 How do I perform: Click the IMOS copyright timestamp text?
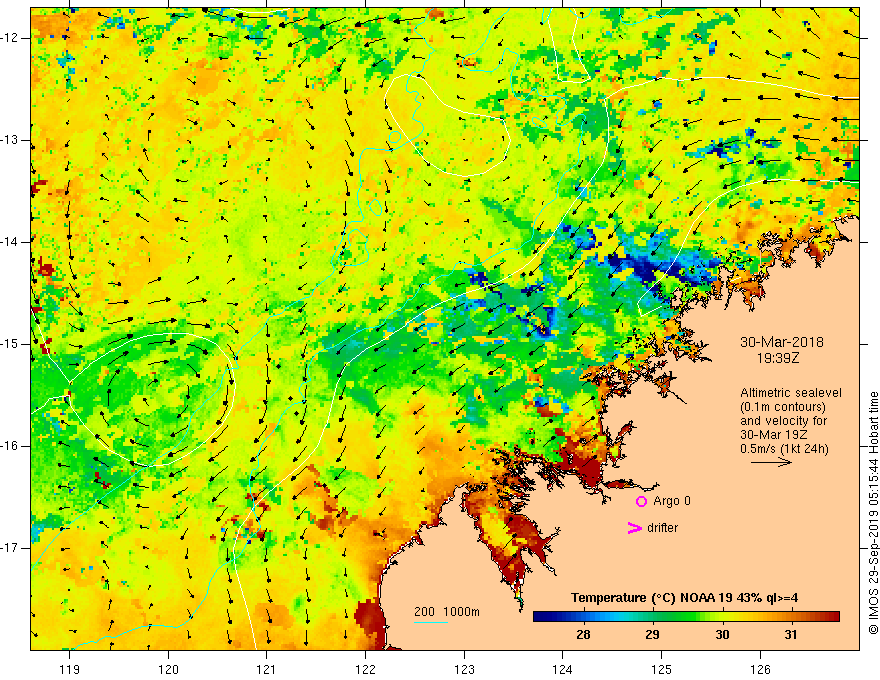pyautogui.click(x=873, y=513)
